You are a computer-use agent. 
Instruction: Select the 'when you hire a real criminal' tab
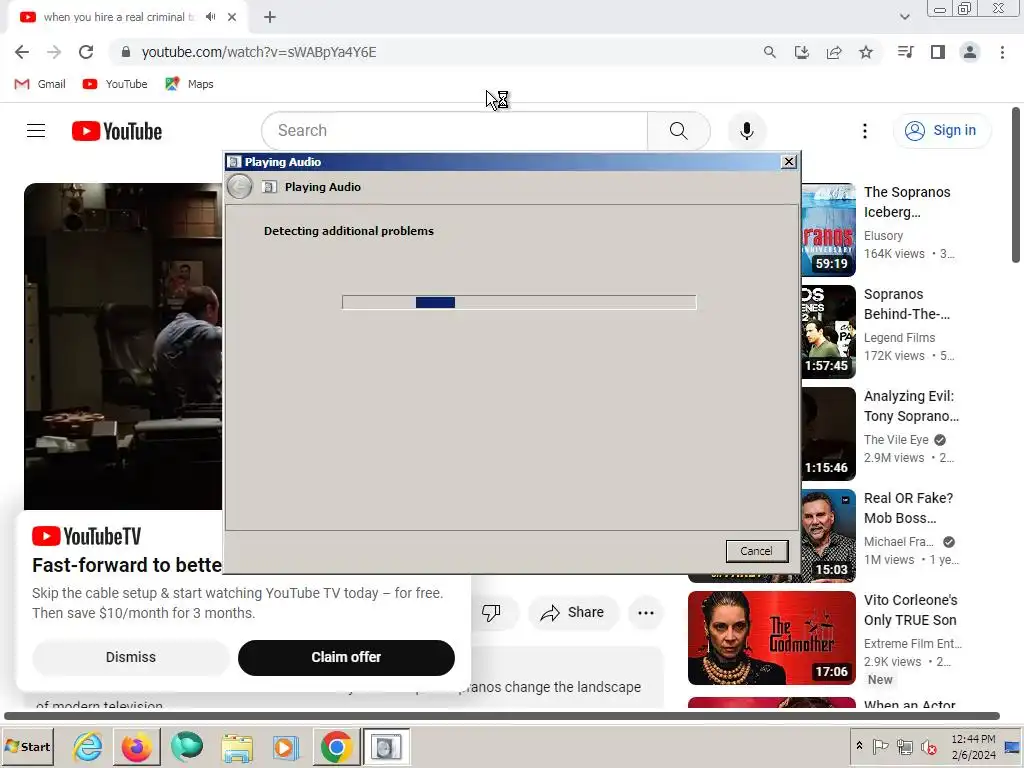[127, 17]
